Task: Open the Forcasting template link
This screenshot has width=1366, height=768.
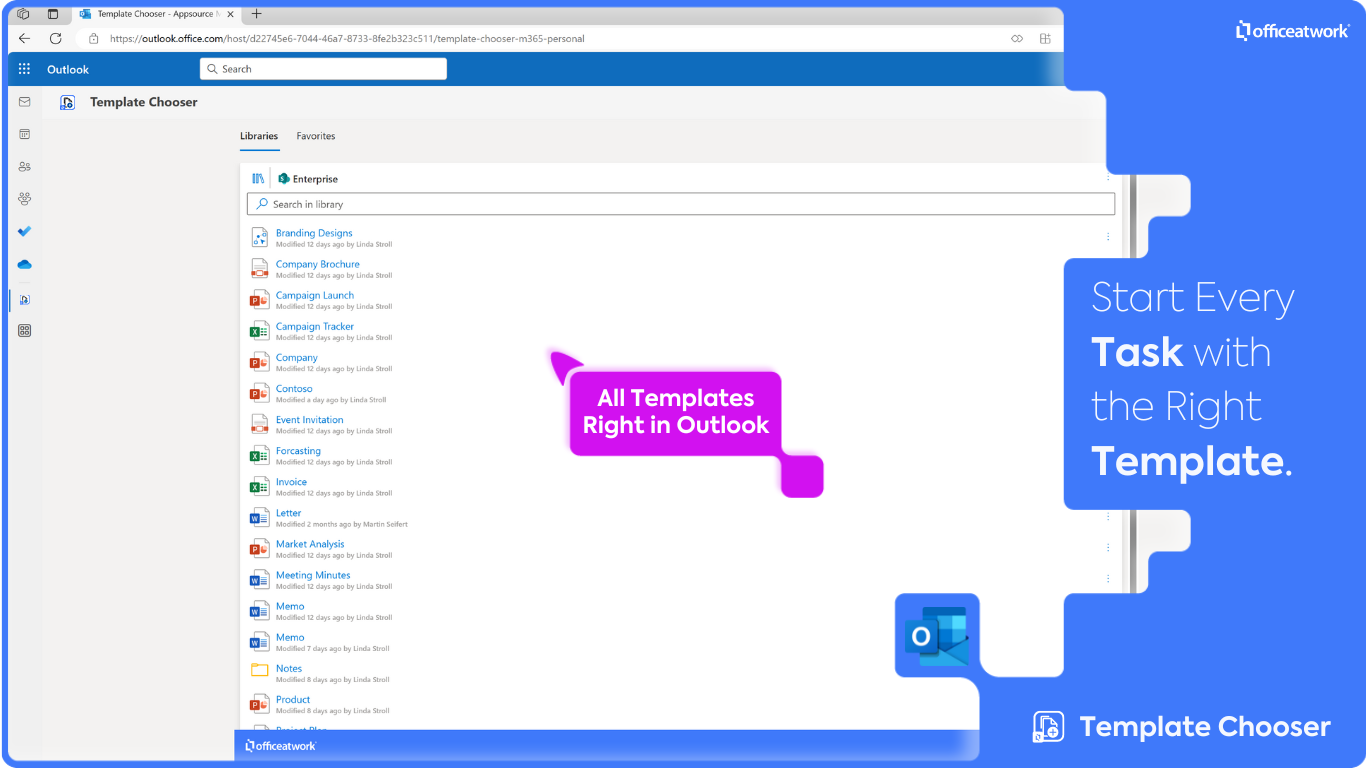Action: 298,451
